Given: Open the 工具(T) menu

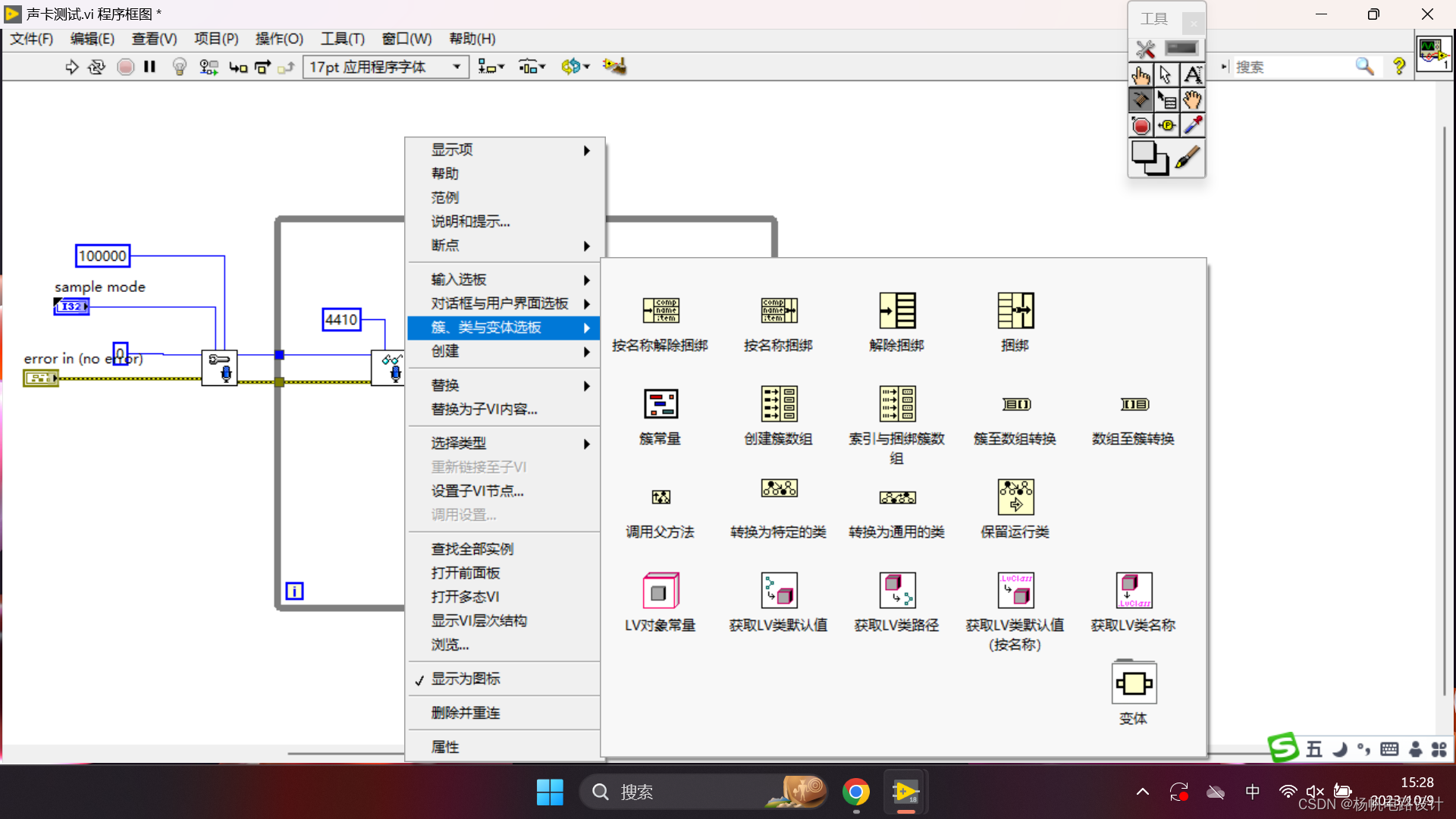Looking at the screenshot, I should 342,39.
